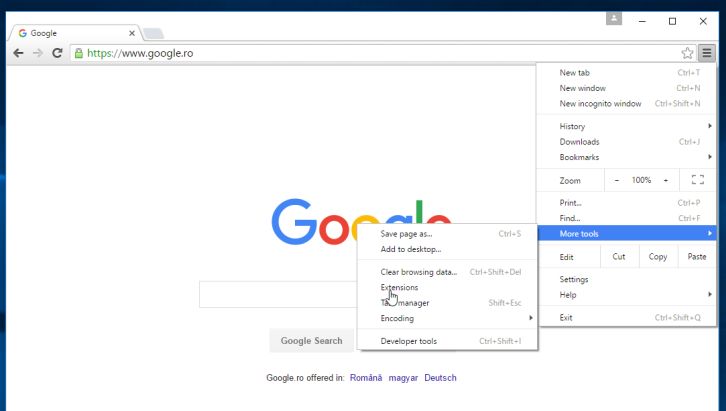726x411 pixels.
Task: Increase zoom with the plus button
Action: click(666, 181)
